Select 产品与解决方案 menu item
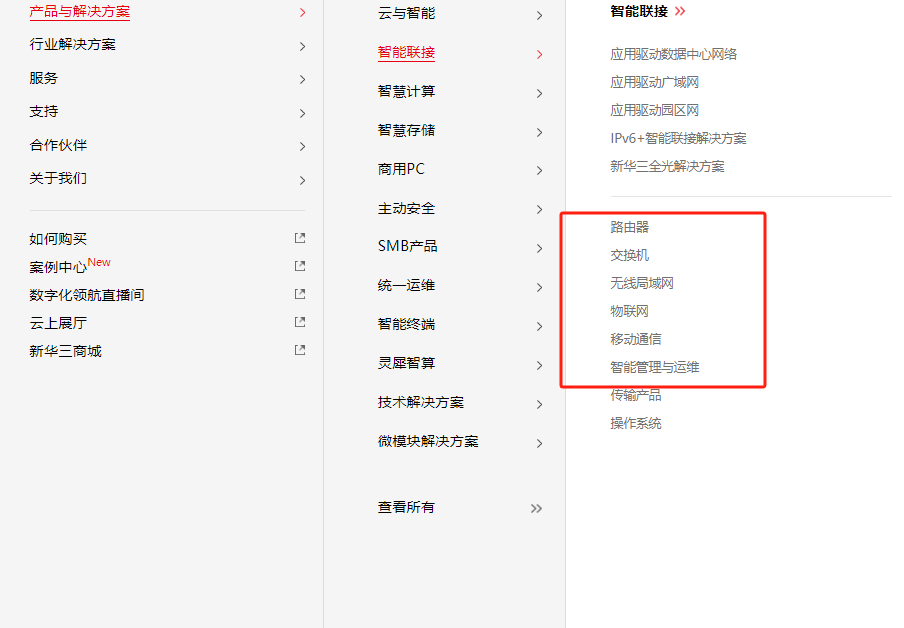The height and width of the screenshot is (628, 904). point(80,12)
